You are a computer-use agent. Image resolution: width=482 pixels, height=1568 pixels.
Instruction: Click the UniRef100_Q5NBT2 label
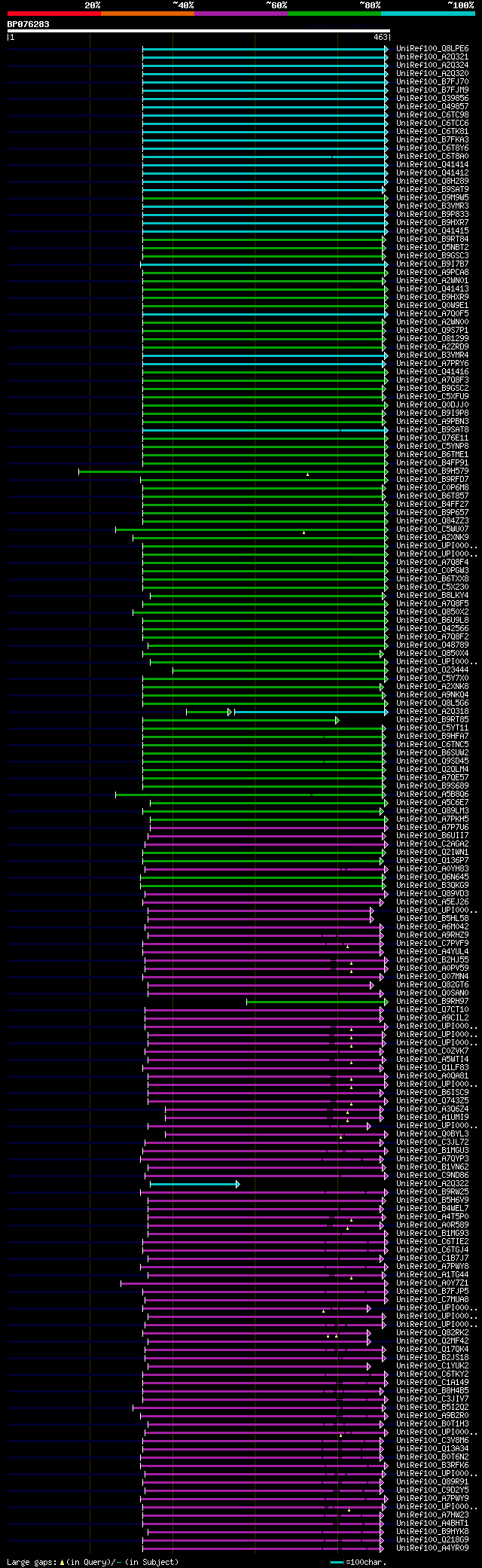click(x=432, y=248)
